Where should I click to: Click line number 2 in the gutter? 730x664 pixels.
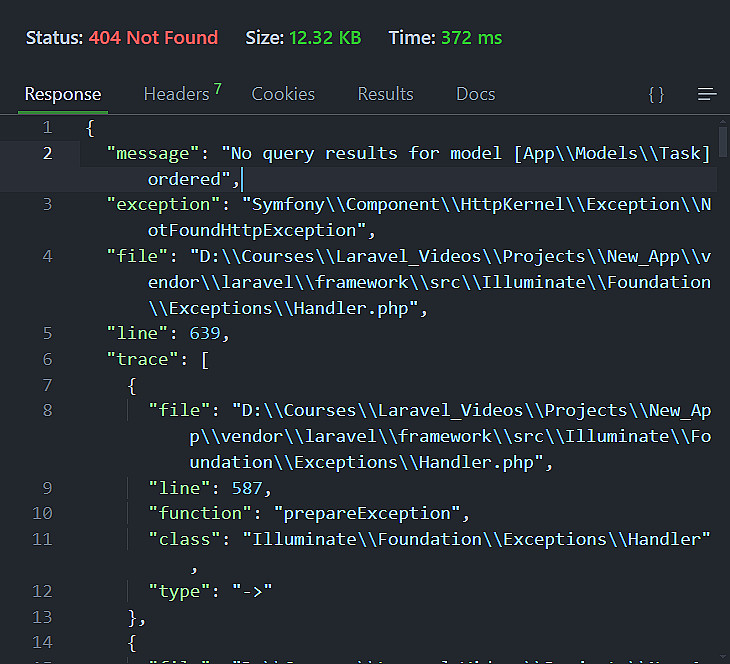point(47,153)
